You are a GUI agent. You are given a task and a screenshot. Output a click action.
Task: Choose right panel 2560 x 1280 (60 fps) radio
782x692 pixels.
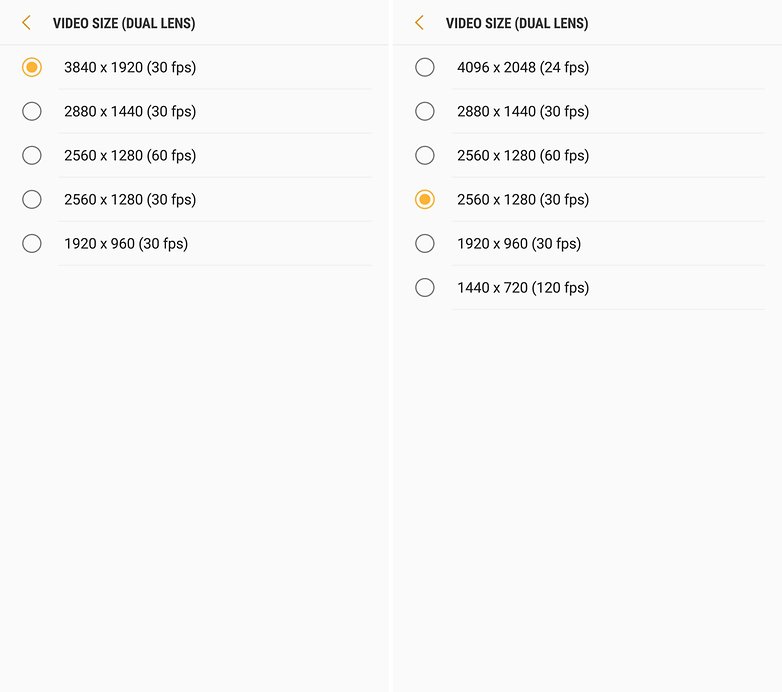coord(425,156)
